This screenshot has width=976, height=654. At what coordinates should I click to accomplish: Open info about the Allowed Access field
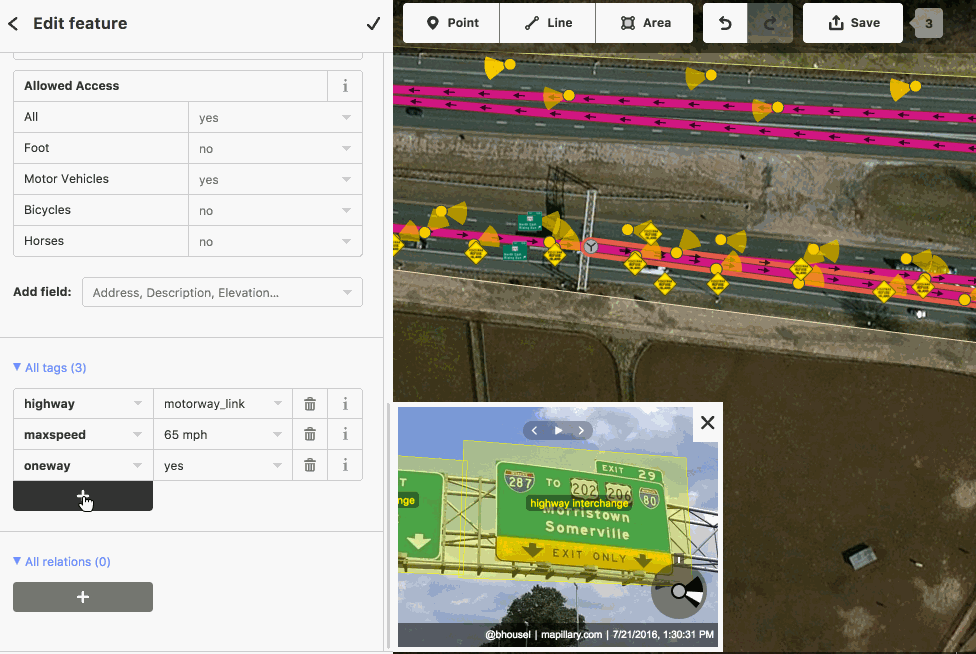click(344, 86)
